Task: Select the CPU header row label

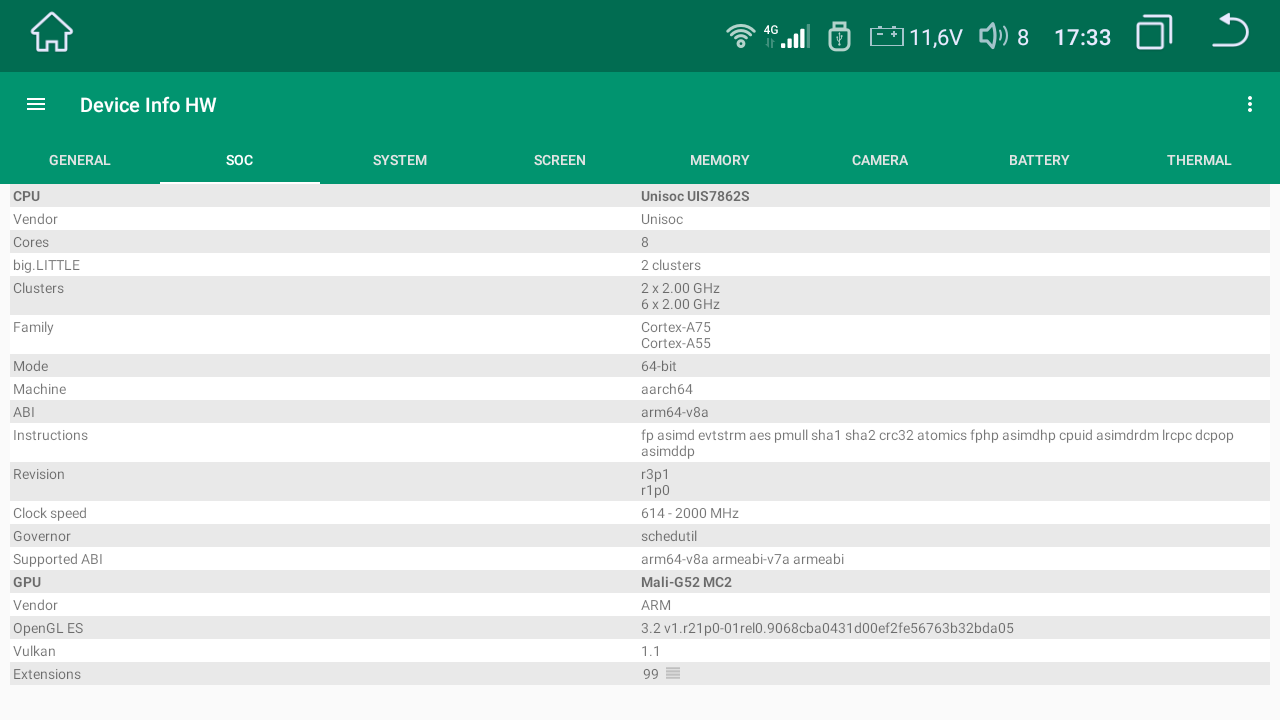Action: tap(27, 196)
